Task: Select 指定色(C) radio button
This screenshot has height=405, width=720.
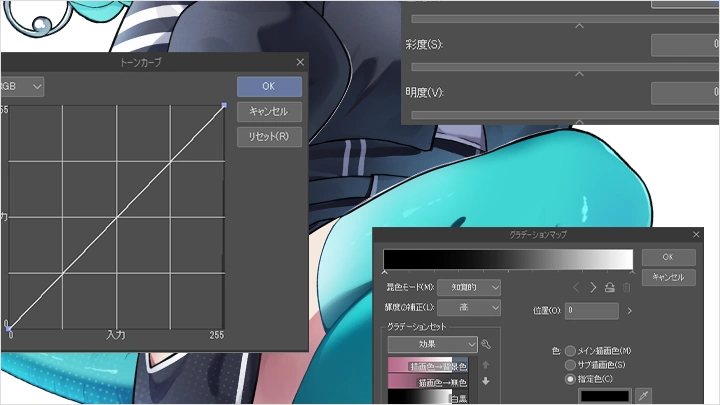Action: coord(570,379)
